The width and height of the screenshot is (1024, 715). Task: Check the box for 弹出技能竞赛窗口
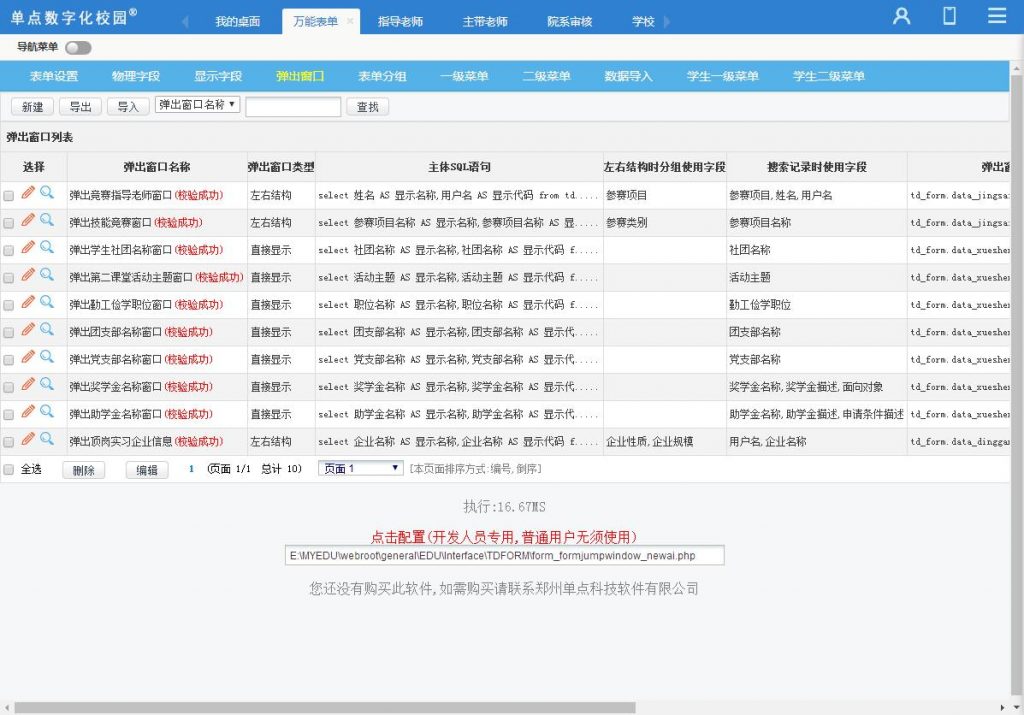[x=8, y=223]
